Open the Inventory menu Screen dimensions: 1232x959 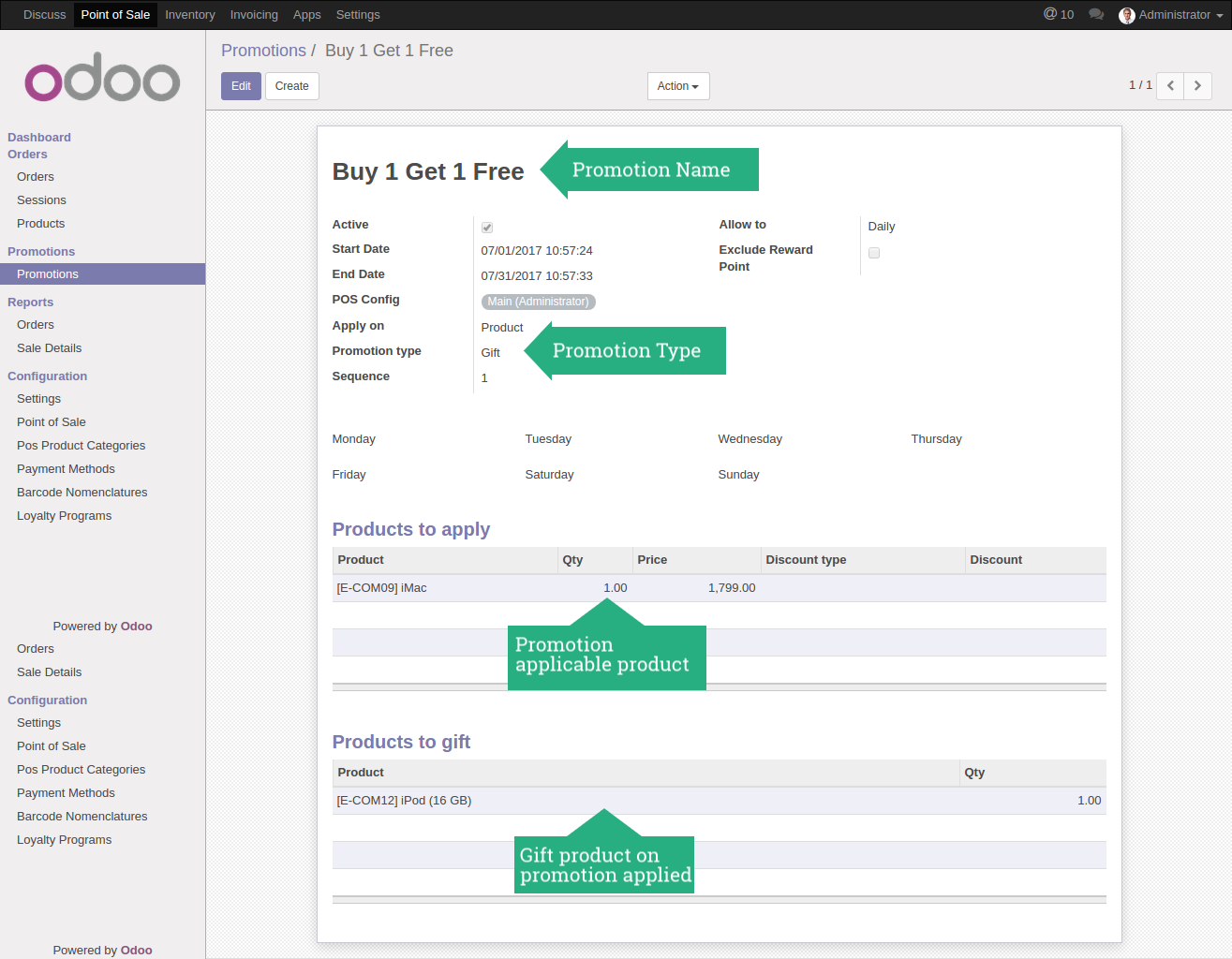pos(190,15)
